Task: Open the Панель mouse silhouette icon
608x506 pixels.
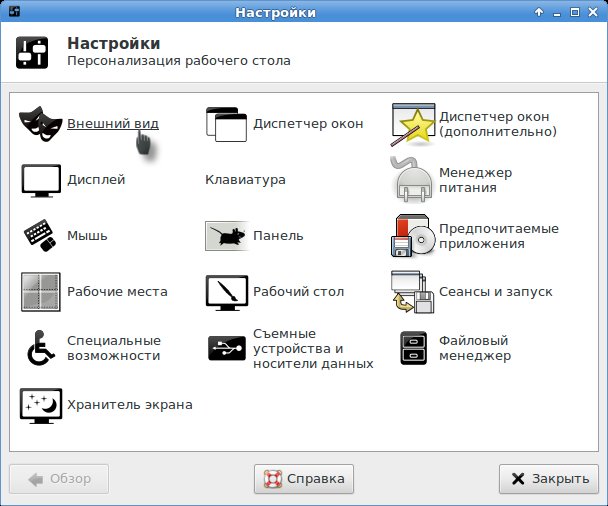Action: 227,236
